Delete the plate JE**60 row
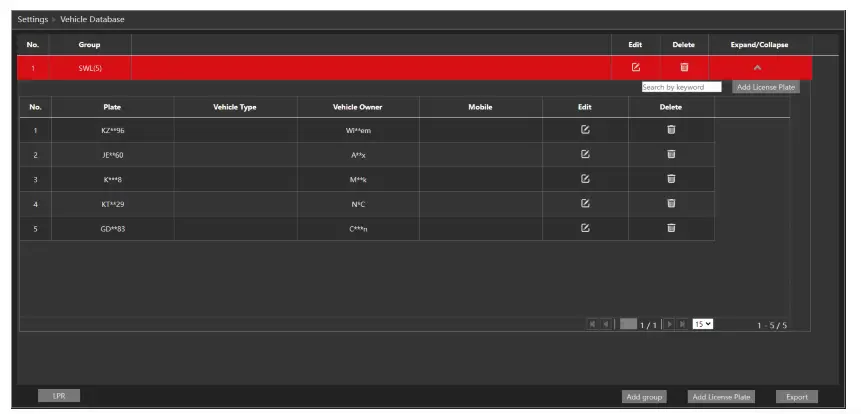 [671, 155]
